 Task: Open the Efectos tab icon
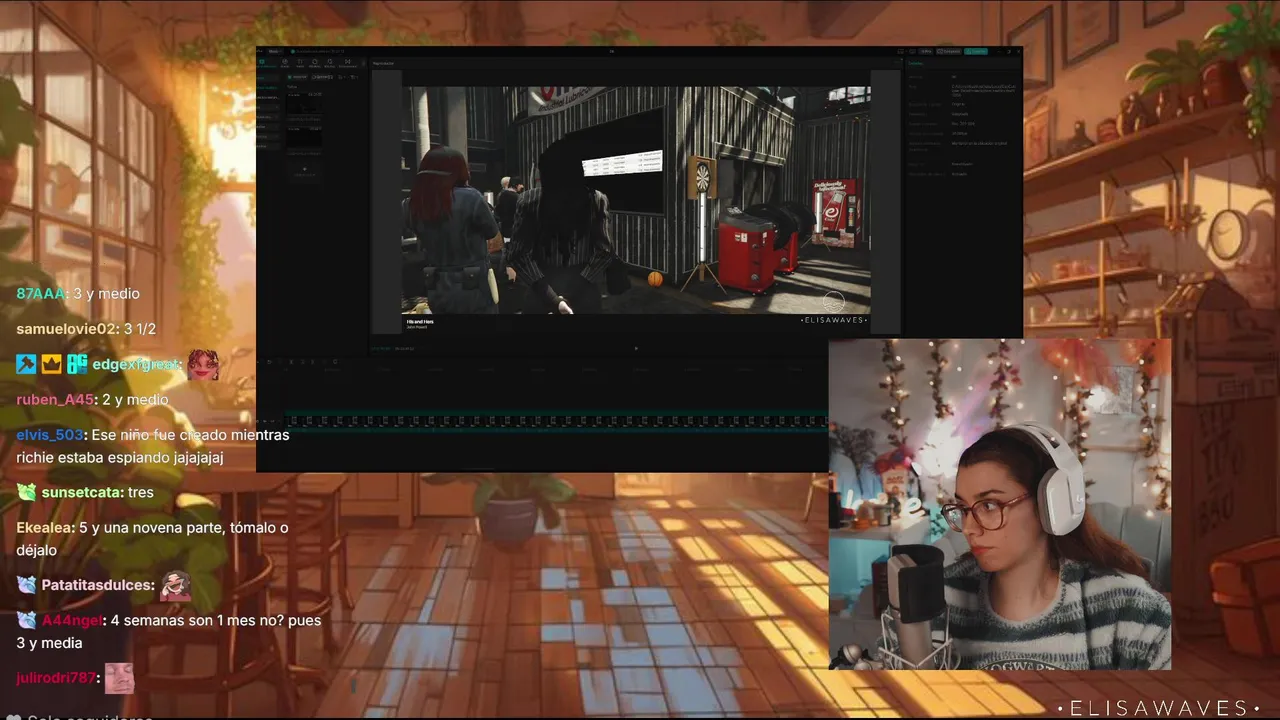(x=330, y=63)
